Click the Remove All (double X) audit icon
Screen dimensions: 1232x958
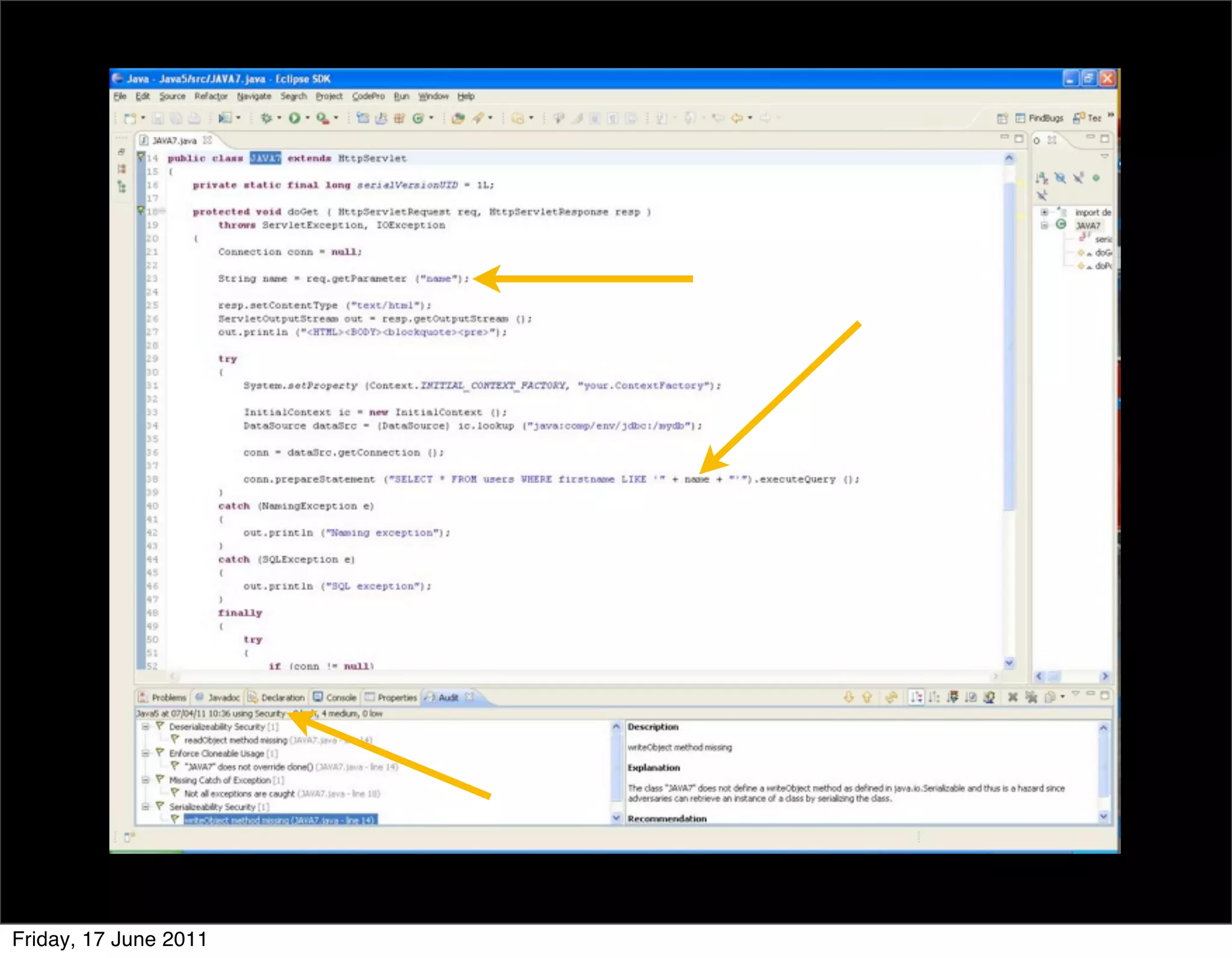click(1031, 697)
